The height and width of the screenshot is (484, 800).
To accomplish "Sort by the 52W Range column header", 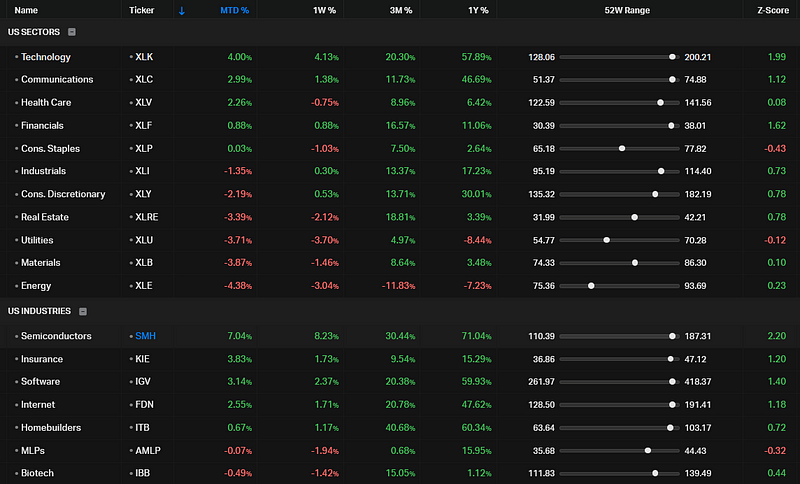I will pos(627,10).
